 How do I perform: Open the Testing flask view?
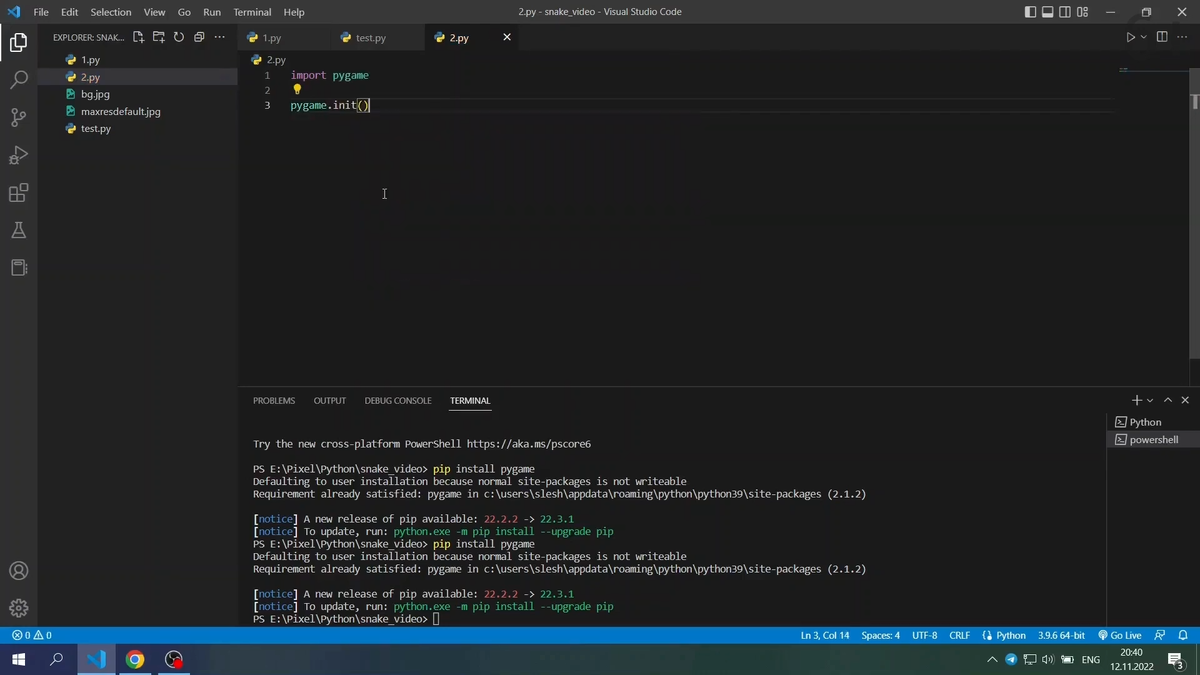pos(18,230)
